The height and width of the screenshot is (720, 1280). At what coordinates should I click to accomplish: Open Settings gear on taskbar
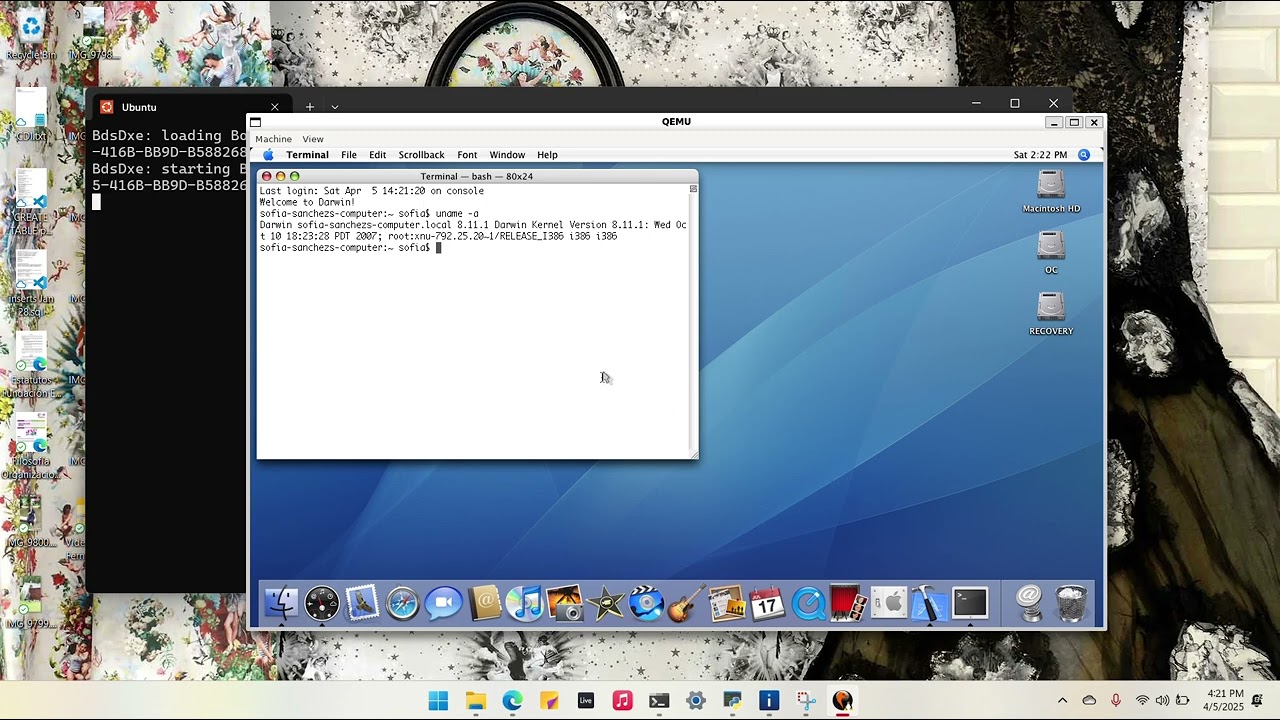pyautogui.click(x=696, y=701)
